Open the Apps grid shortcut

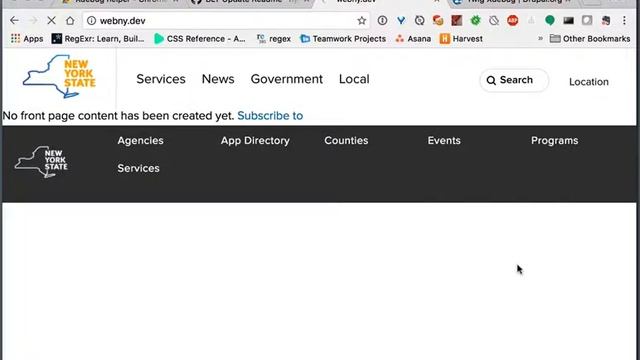pyautogui.click(x=27, y=39)
